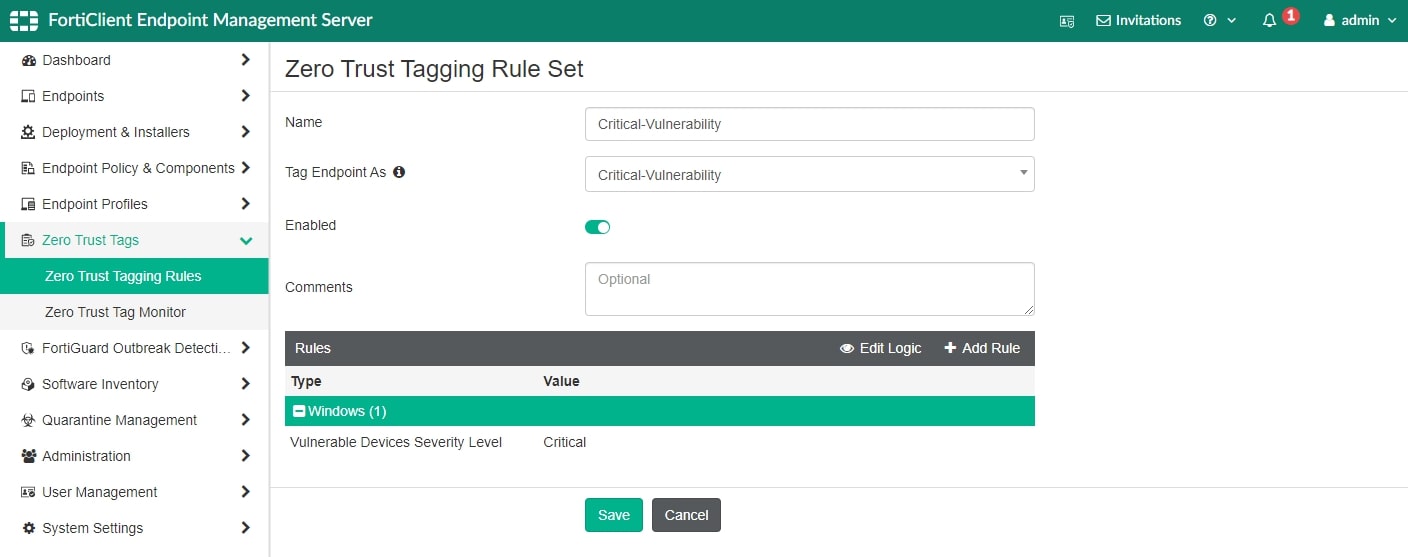This screenshot has width=1408, height=557.
Task: Click the help question mark icon
Action: (1210, 20)
